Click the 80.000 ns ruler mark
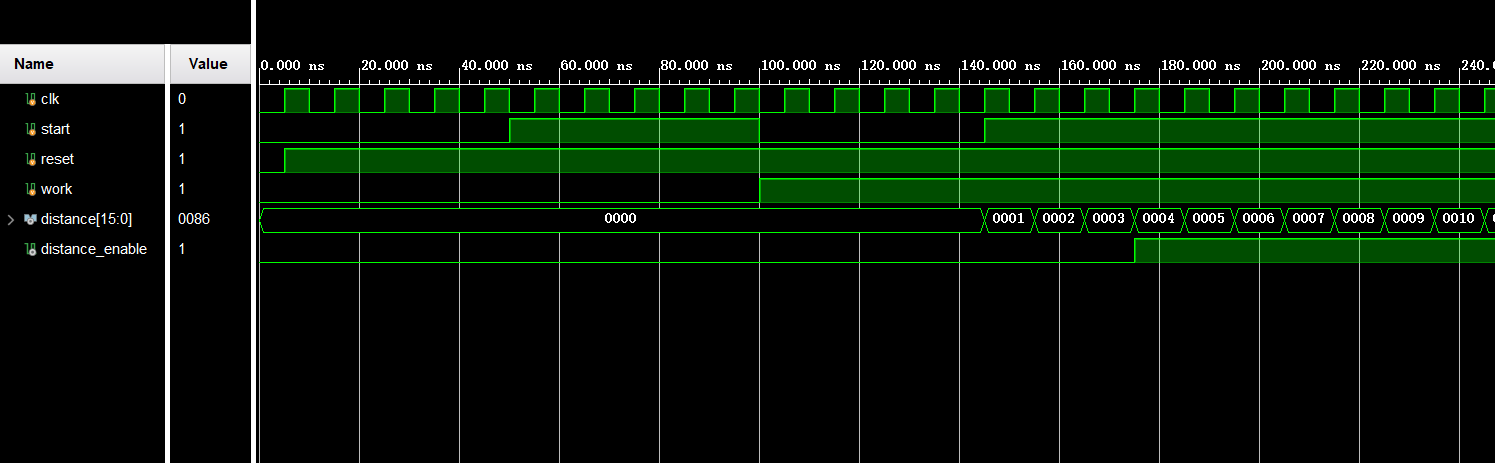1495x463 pixels. point(696,65)
